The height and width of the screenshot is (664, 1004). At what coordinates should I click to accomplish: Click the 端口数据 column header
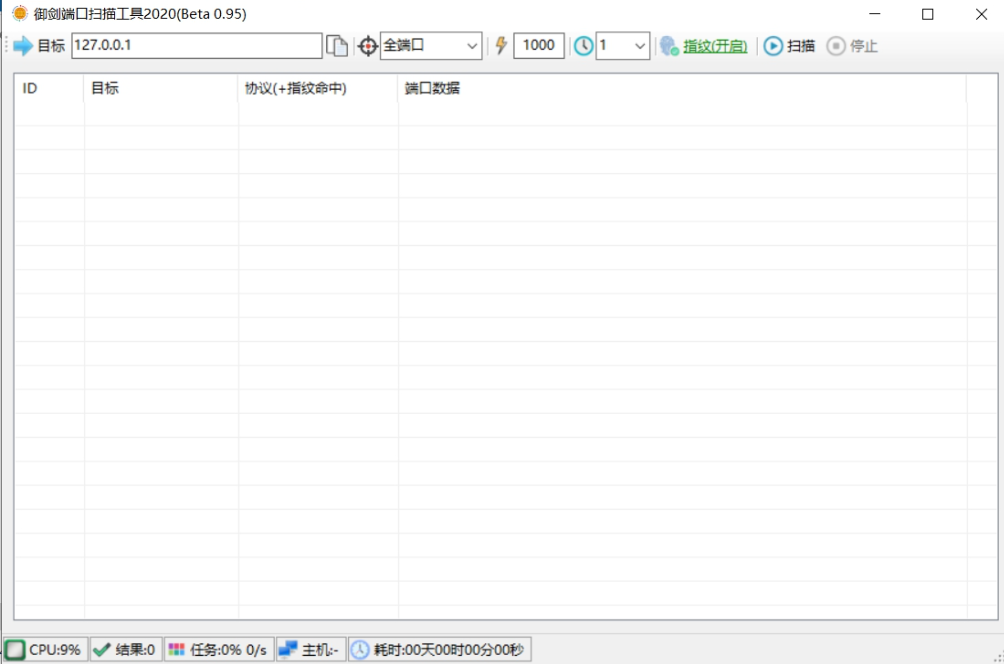pyautogui.click(x=680, y=88)
